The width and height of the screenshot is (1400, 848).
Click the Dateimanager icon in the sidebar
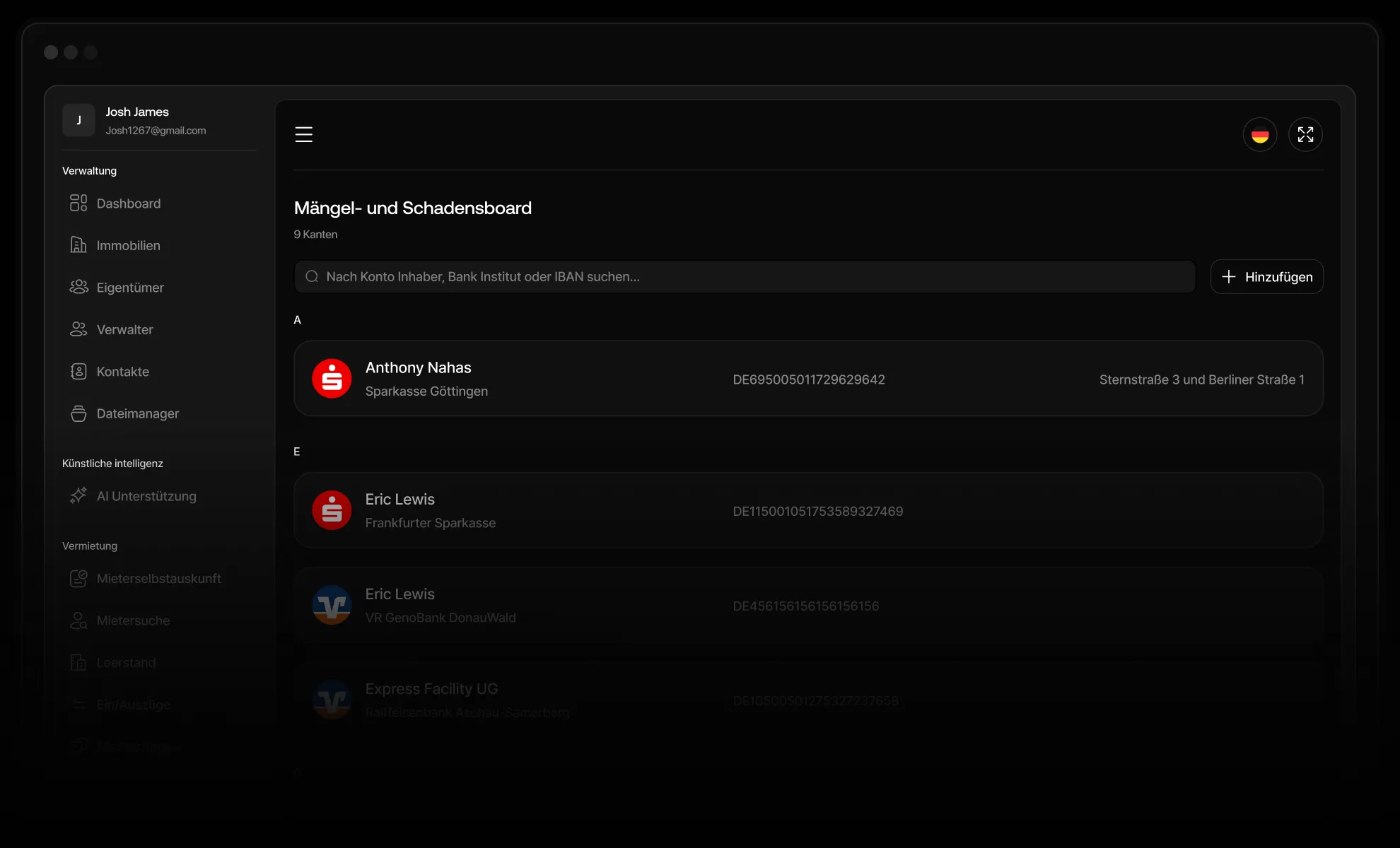(x=78, y=413)
